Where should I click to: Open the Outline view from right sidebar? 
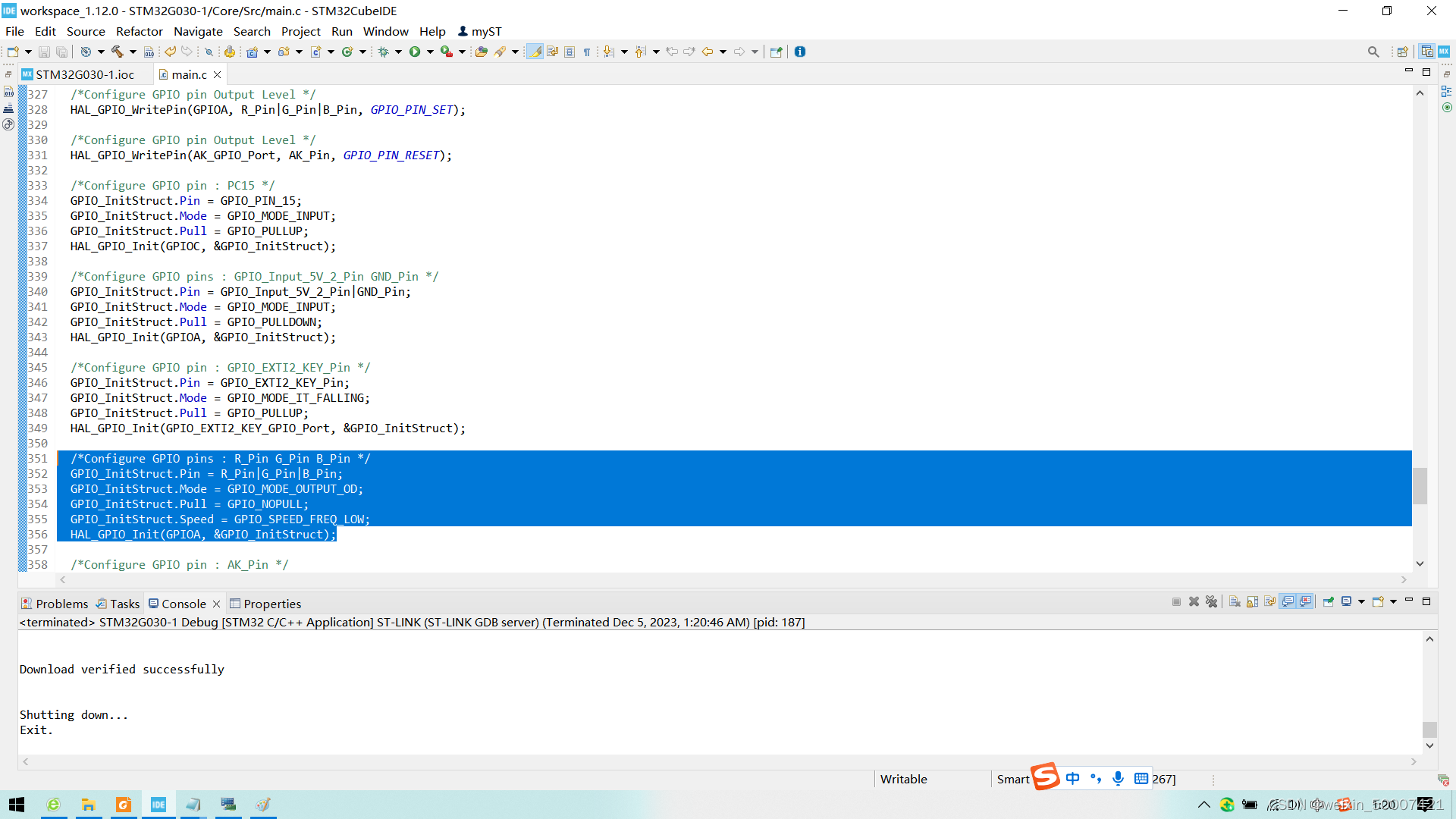coord(1446,91)
